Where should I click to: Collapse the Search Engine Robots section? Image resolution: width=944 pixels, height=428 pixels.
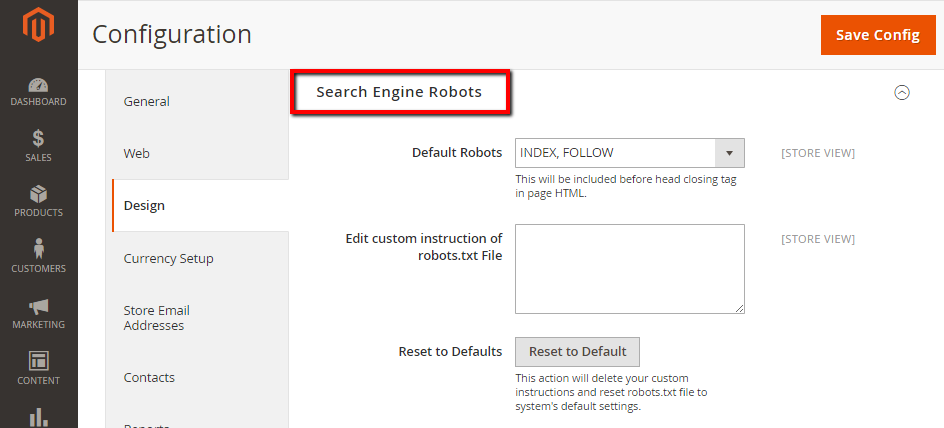tap(901, 92)
